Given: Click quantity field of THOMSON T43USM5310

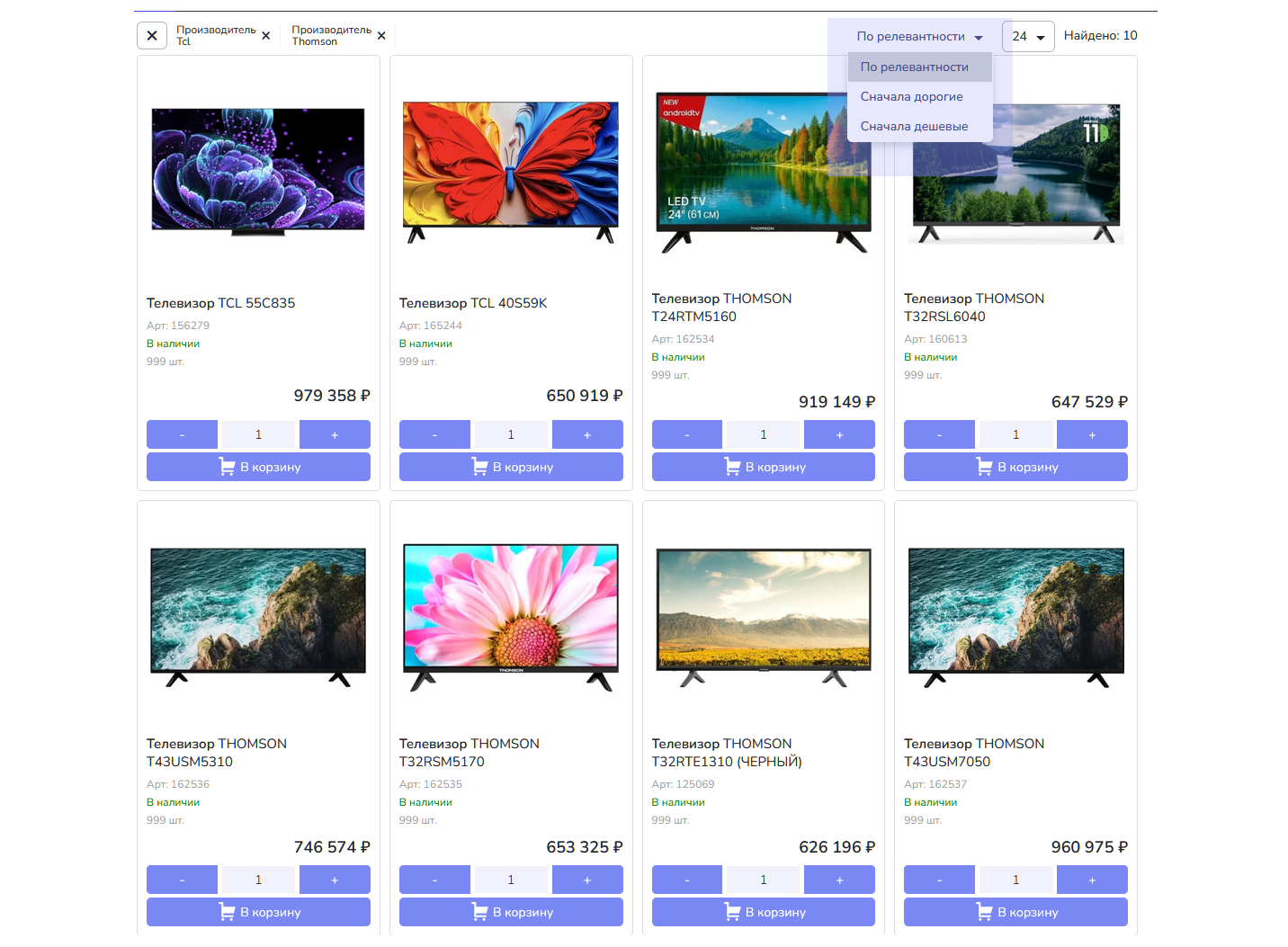Looking at the screenshot, I should (258, 880).
